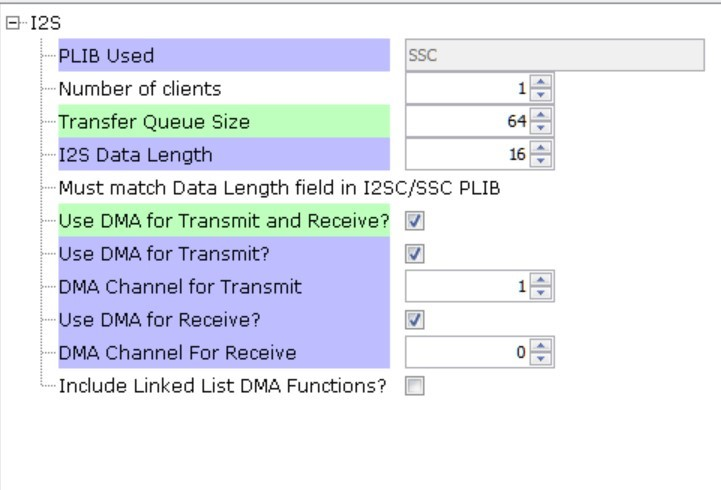Toggle Use DMA for Receive checkbox

click(414, 320)
